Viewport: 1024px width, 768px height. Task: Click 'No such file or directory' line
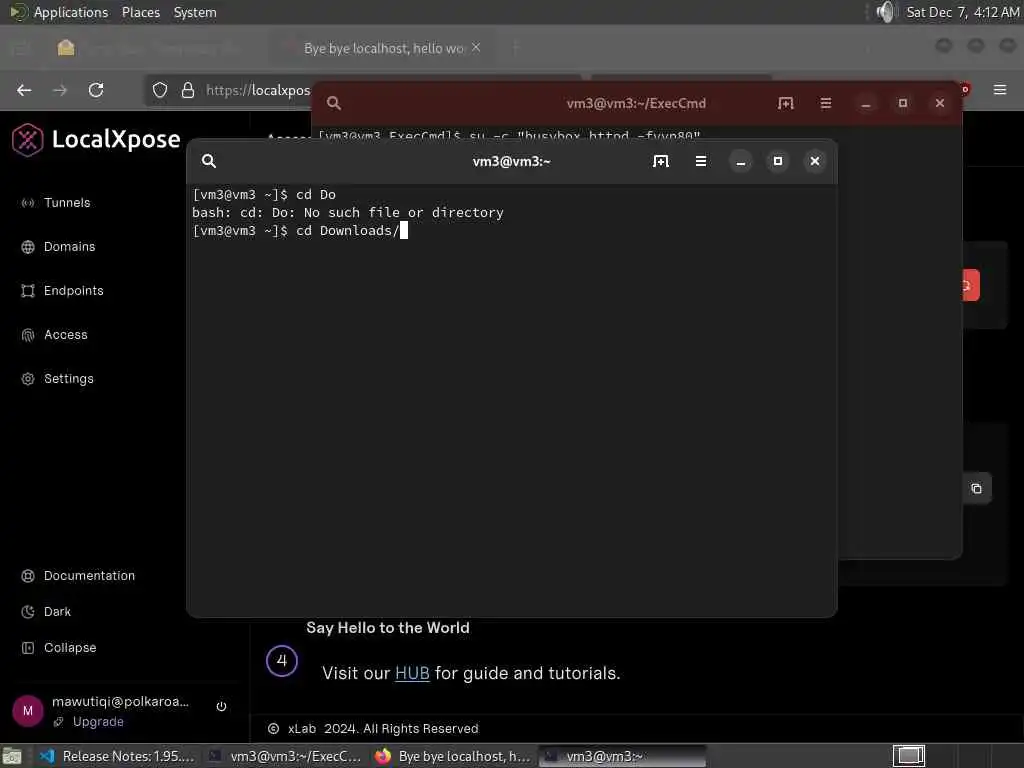click(347, 212)
